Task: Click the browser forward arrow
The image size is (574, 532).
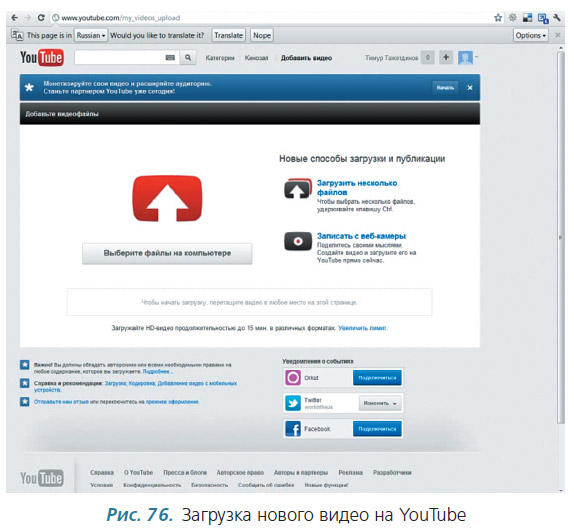Action: (x=28, y=18)
